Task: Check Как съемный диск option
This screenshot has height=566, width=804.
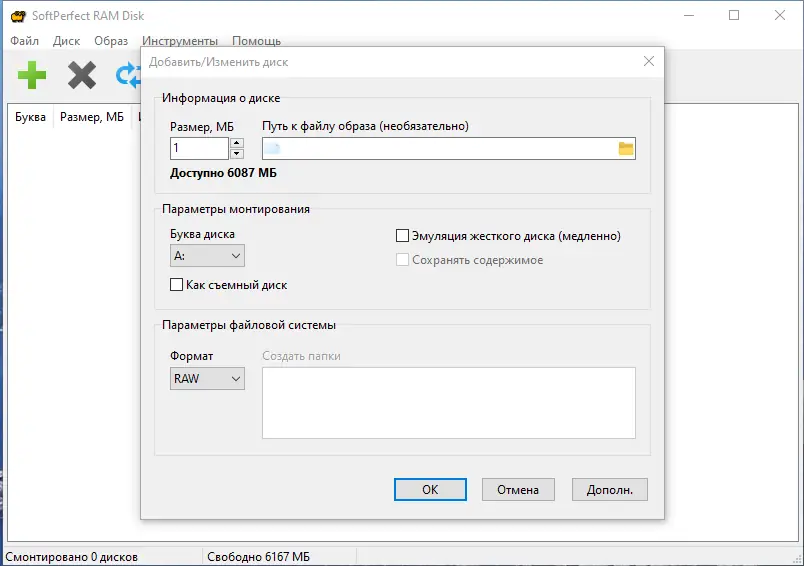Action: (x=176, y=285)
